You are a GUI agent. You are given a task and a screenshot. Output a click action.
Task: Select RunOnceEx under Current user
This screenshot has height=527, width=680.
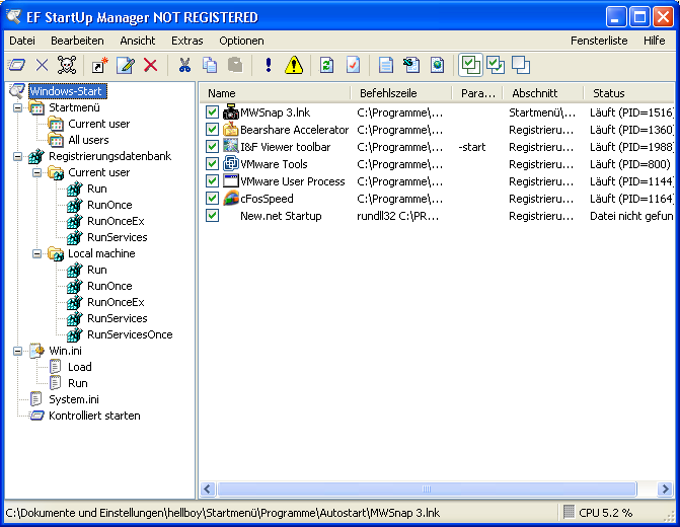pyautogui.click(x=116, y=221)
